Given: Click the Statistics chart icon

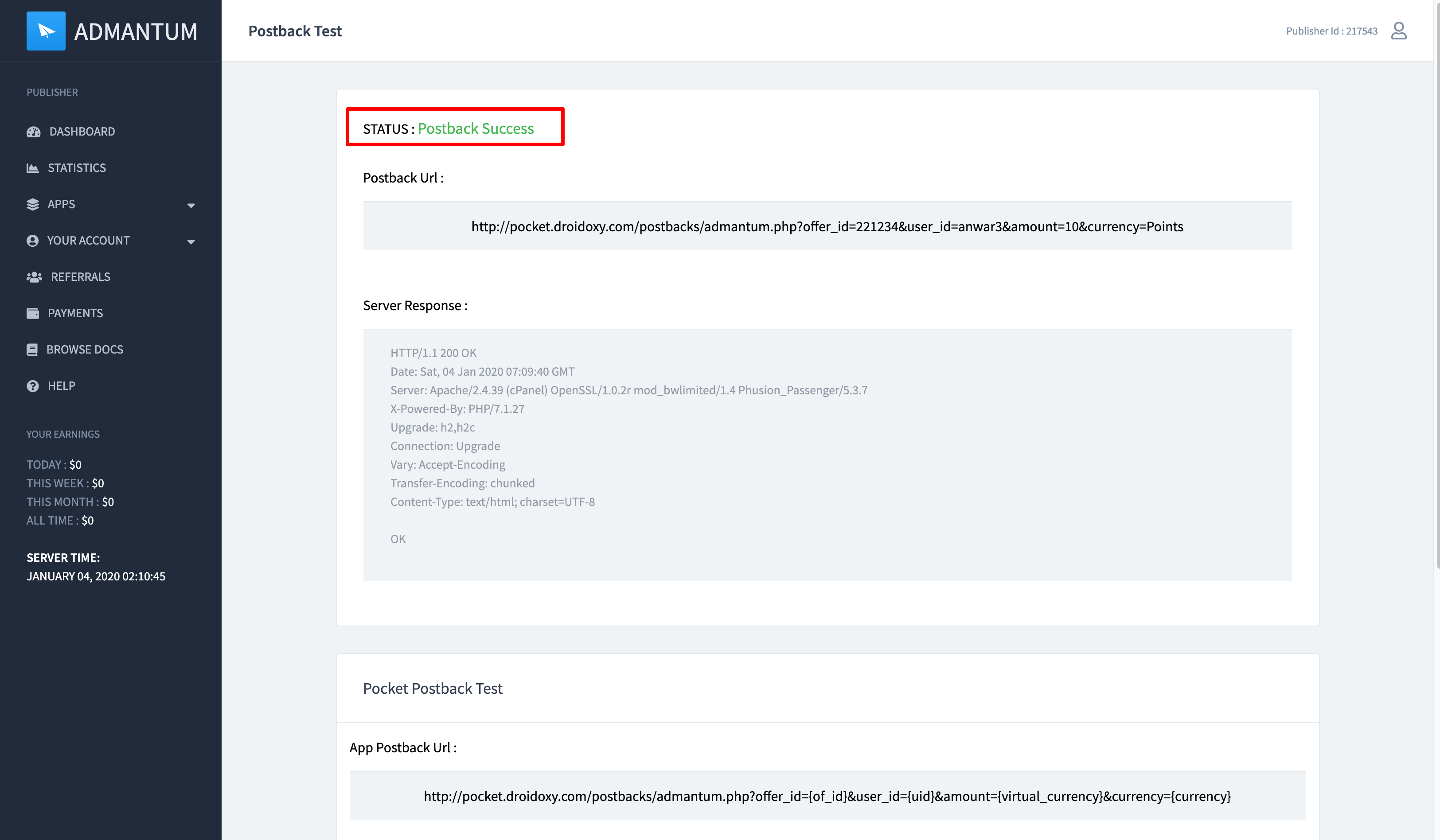Looking at the screenshot, I should (32, 168).
